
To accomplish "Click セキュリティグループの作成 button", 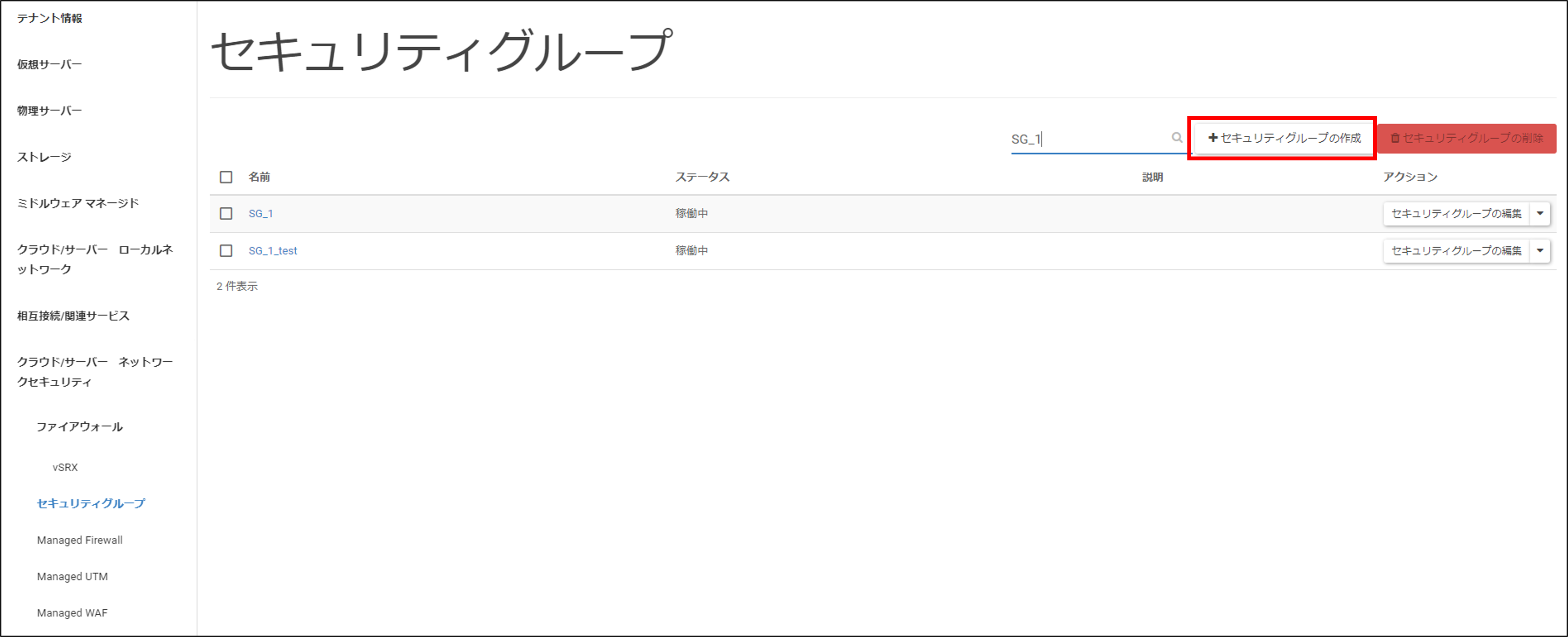I will (1284, 138).
